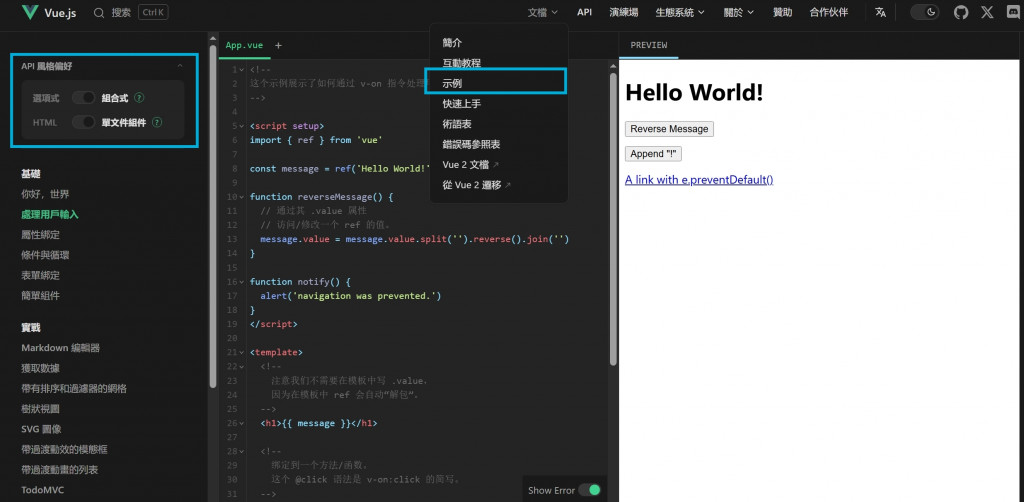Open the 合作伙伴 nav link
Image resolution: width=1024 pixels, height=502 pixels.
coord(829,12)
